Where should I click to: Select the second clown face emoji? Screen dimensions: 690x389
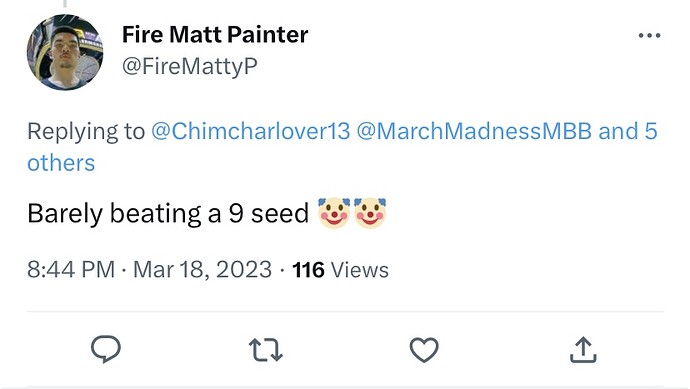click(370, 213)
